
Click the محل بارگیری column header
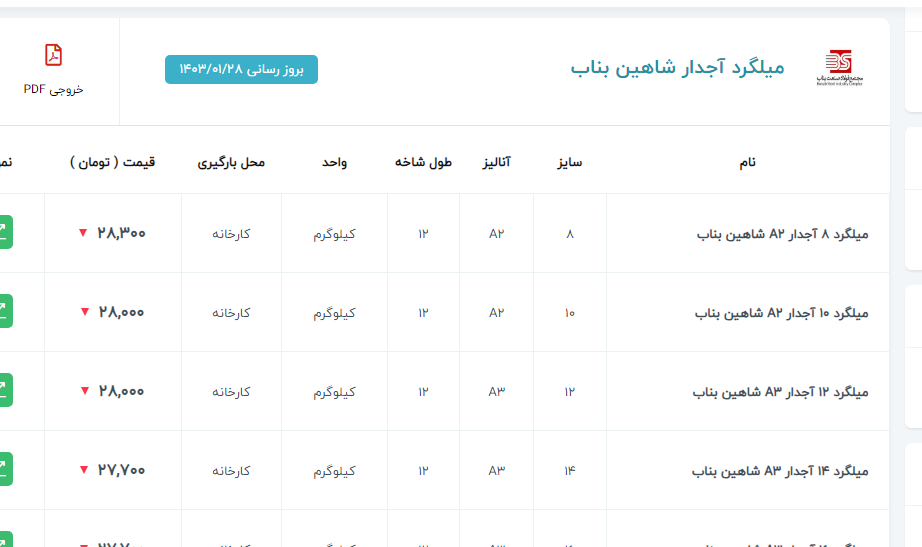click(231, 162)
